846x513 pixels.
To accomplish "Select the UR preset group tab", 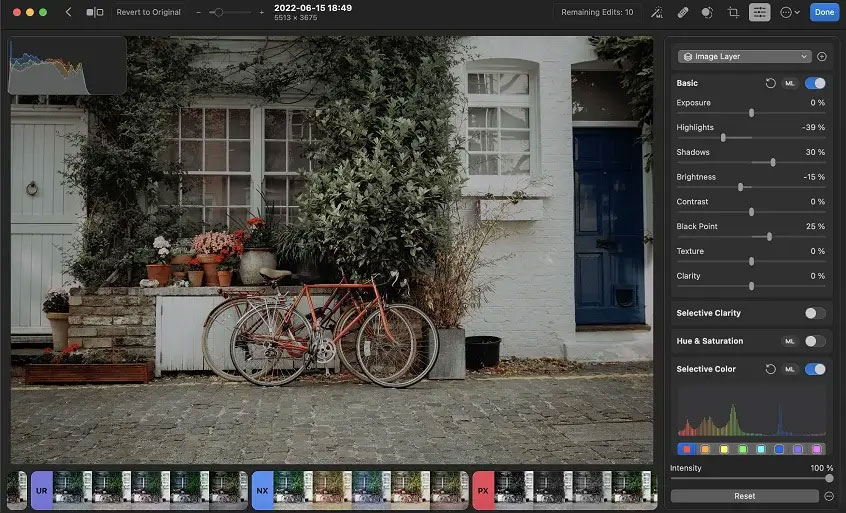I will pos(41,491).
